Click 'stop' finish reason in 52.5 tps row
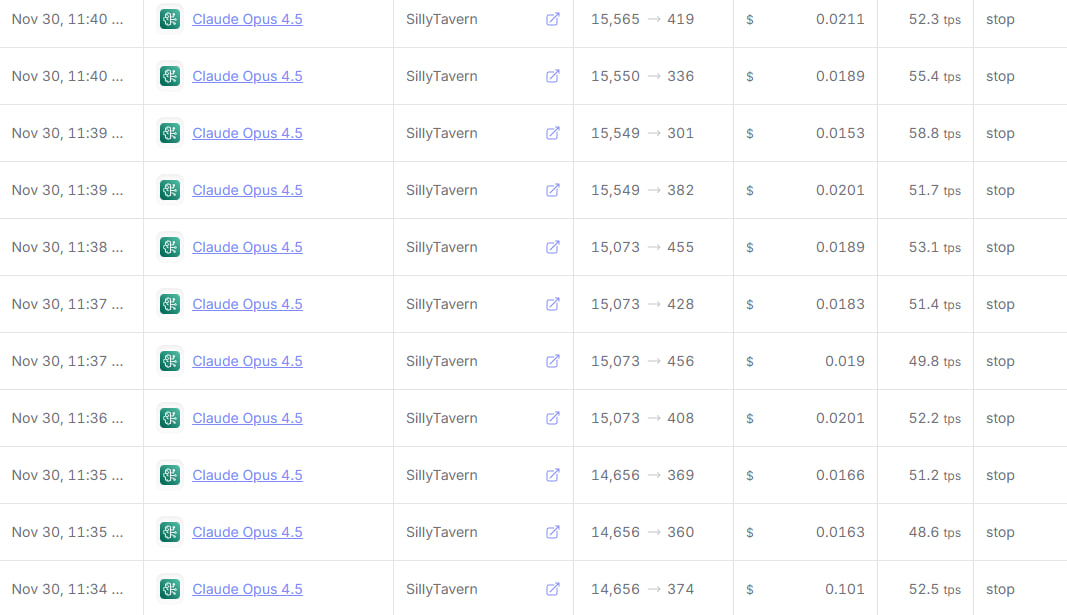 1000,590
